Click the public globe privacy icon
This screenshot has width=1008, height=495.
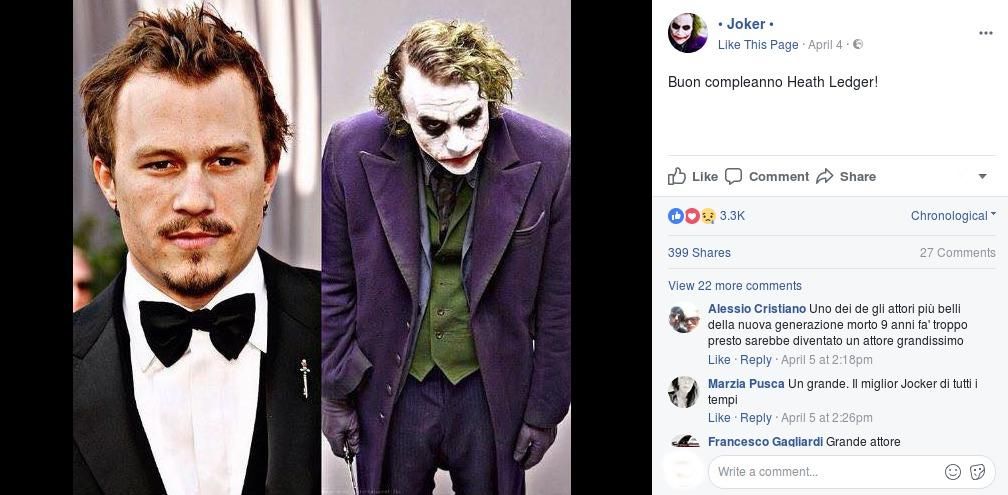pyautogui.click(x=858, y=45)
